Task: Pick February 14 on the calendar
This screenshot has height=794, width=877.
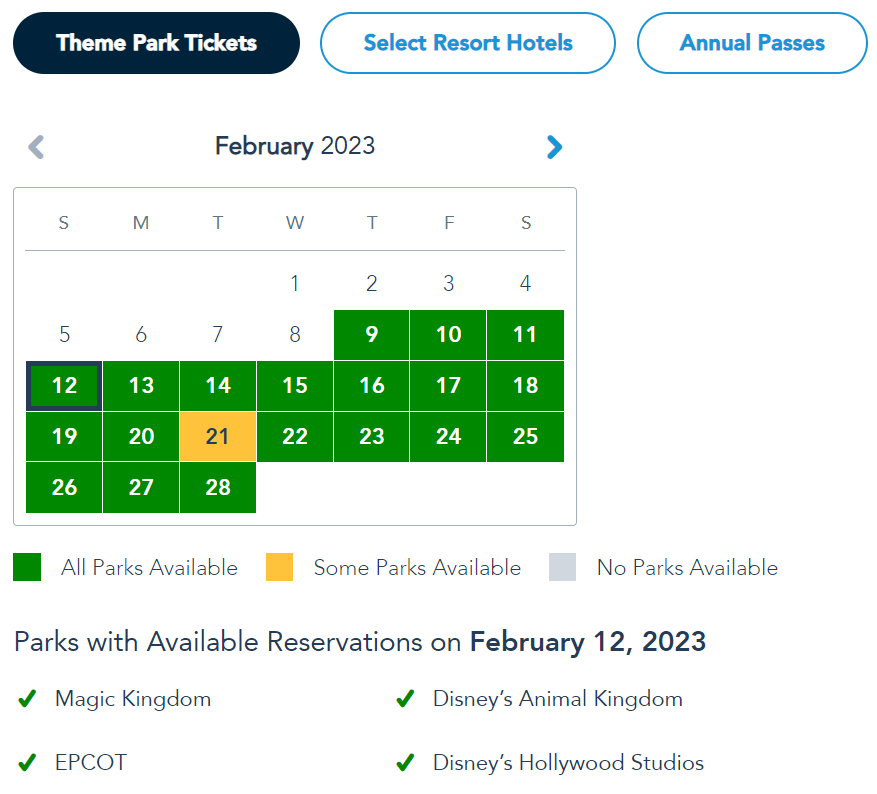Action: (218, 386)
